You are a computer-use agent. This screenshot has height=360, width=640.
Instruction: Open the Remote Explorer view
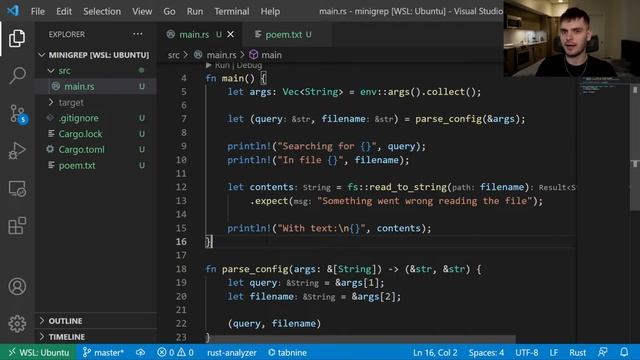click(17, 189)
